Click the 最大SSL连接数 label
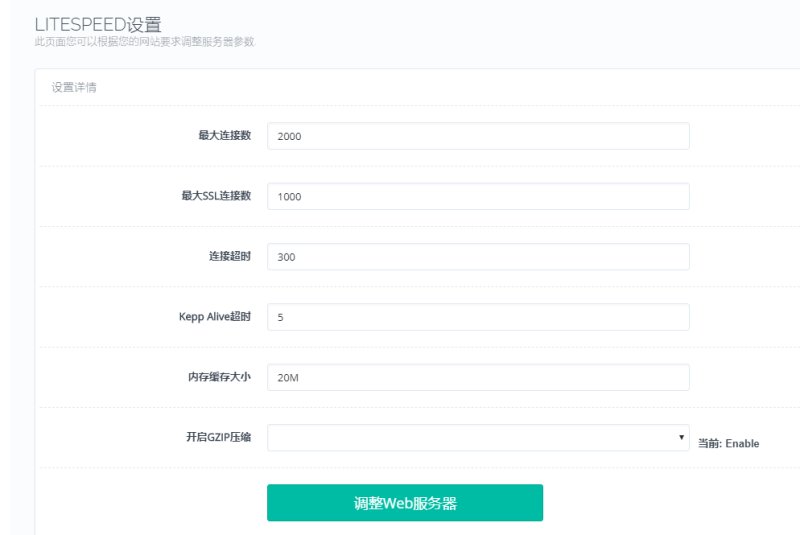The width and height of the screenshot is (800, 535). click(x=216, y=195)
